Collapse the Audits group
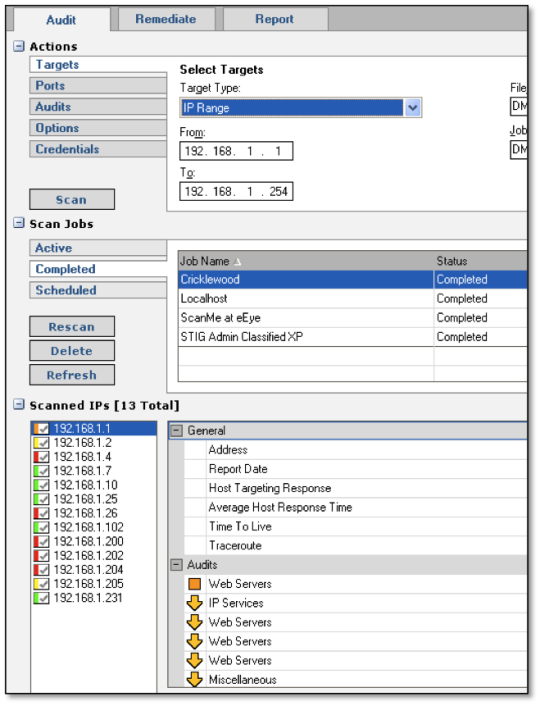This screenshot has height=706, width=540. pos(177,565)
